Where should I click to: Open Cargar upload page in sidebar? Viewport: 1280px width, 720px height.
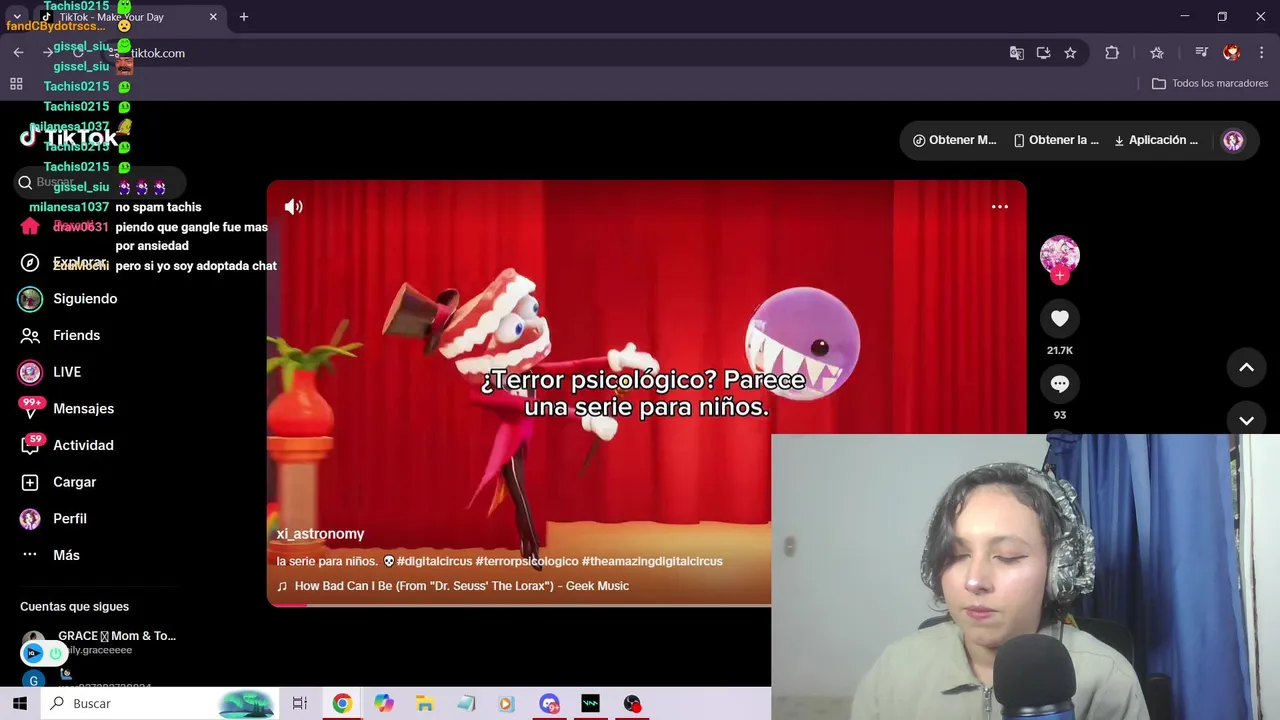[58, 482]
